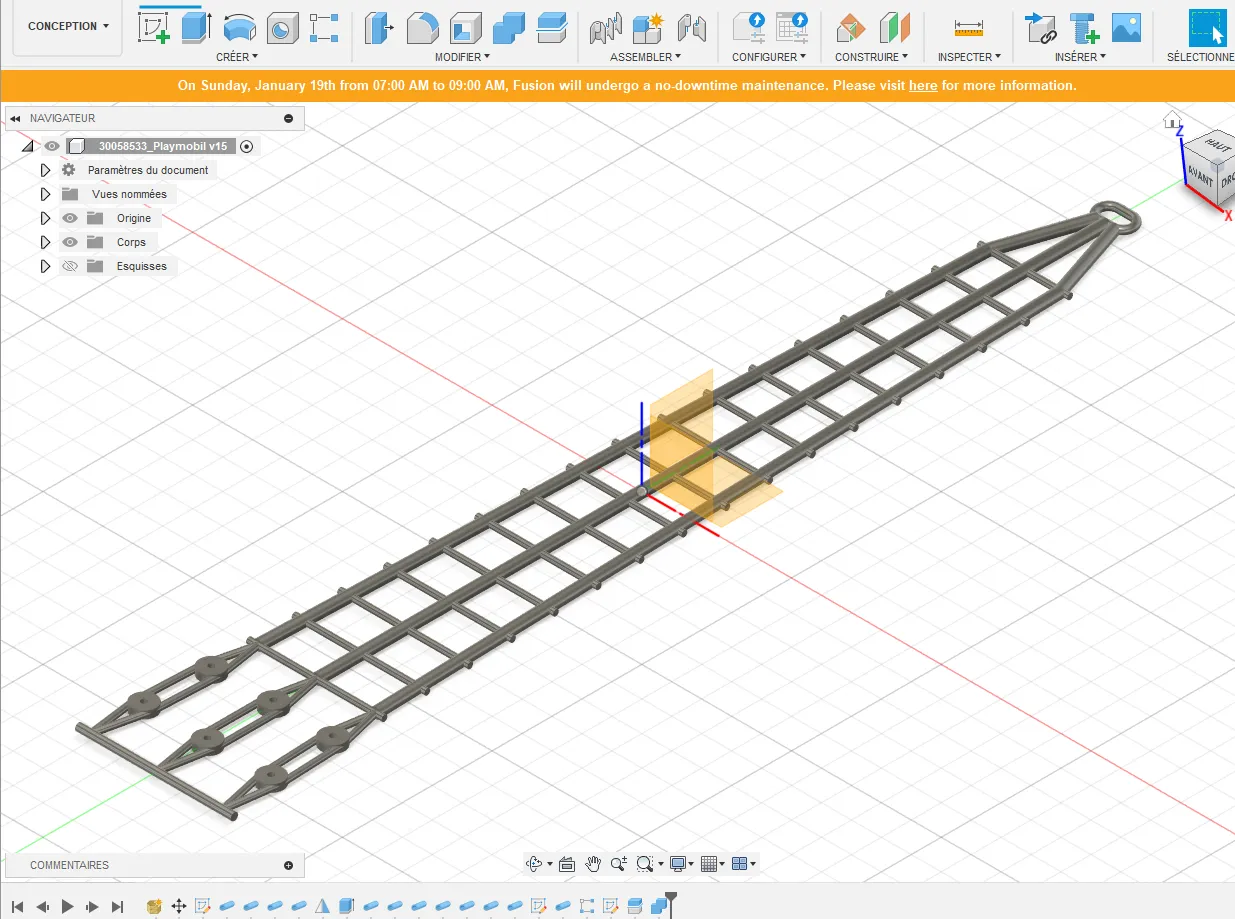This screenshot has height=919, width=1235.
Task: Click the Hole tool icon
Action: (282, 27)
